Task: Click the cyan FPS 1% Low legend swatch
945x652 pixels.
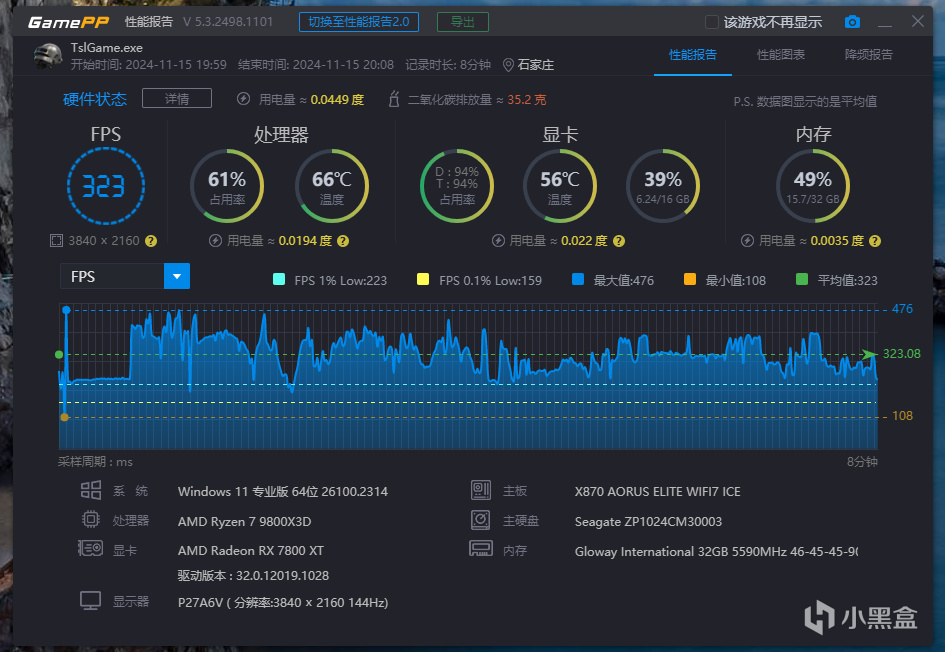Action: point(279,279)
